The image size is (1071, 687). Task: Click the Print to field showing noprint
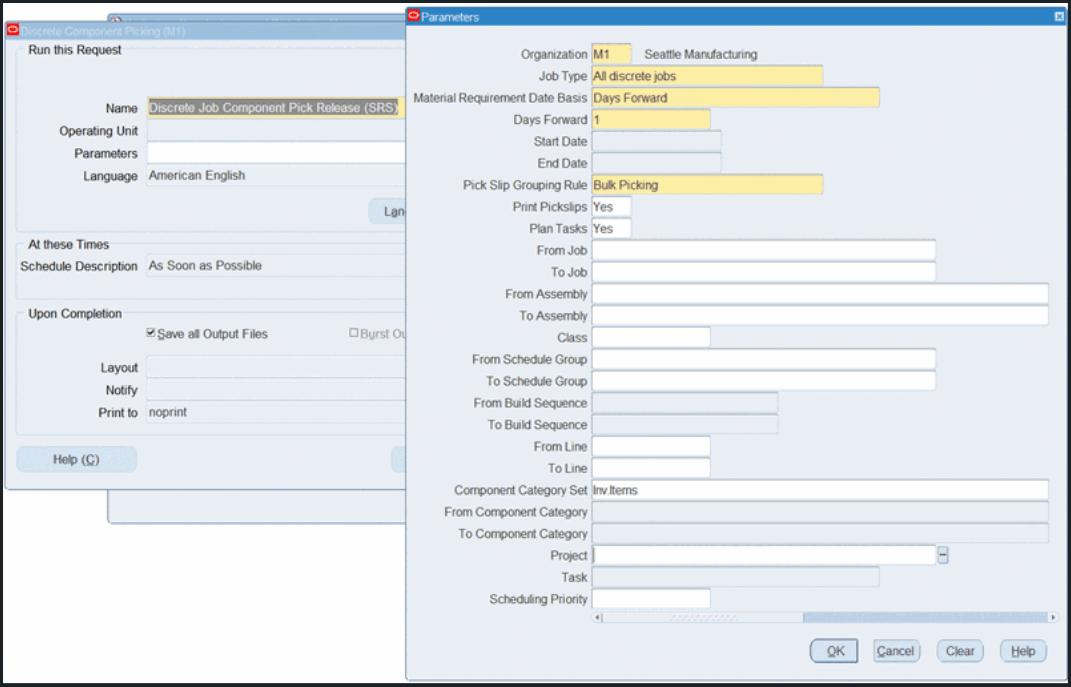pyautogui.click(x=276, y=412)
